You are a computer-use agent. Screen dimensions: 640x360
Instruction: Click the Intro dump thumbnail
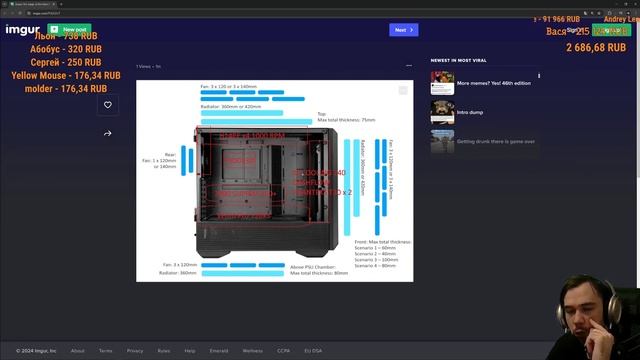442,112
